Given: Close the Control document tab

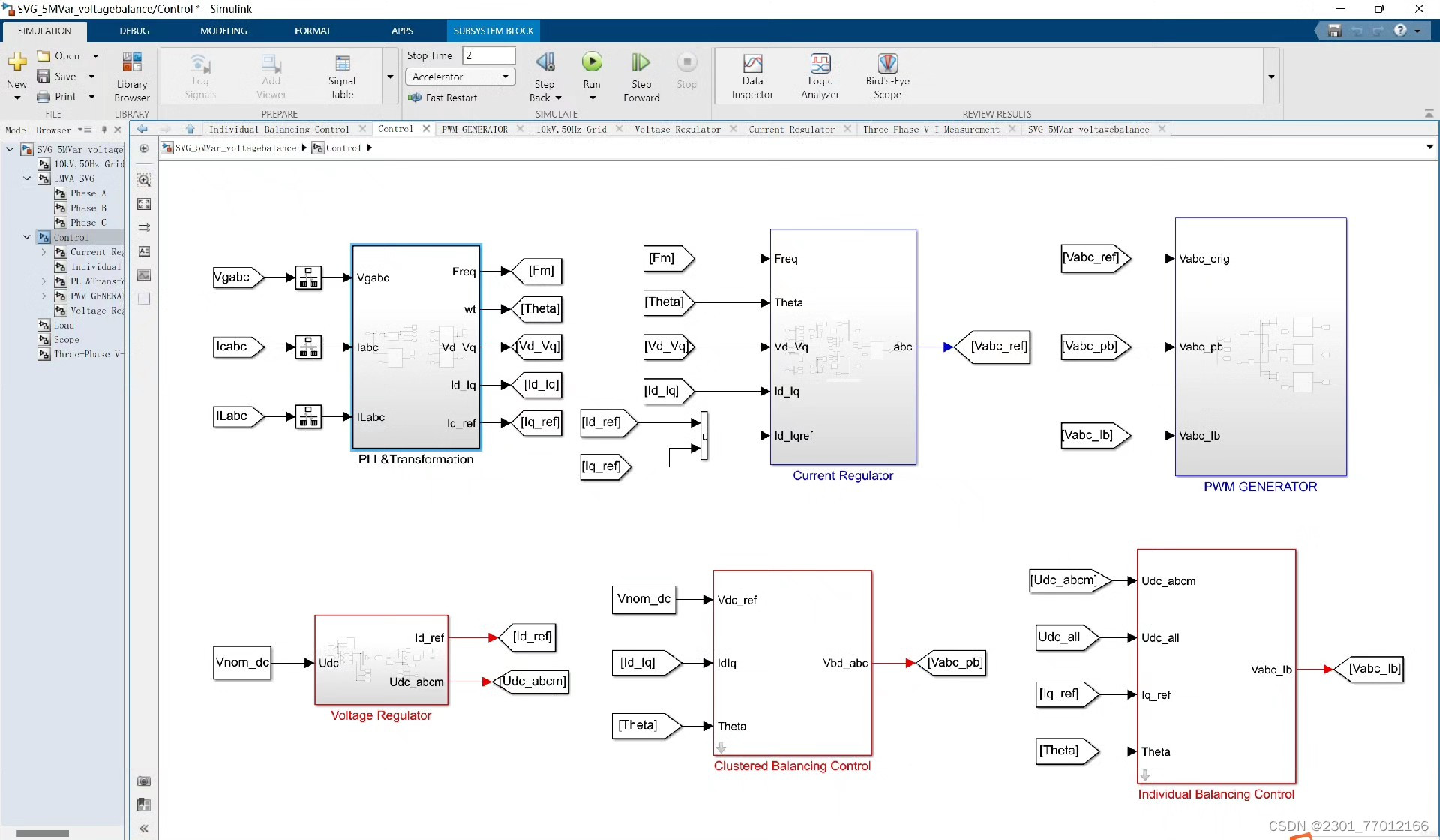Looking at the screenshot, I should click(x=427, y=129).
